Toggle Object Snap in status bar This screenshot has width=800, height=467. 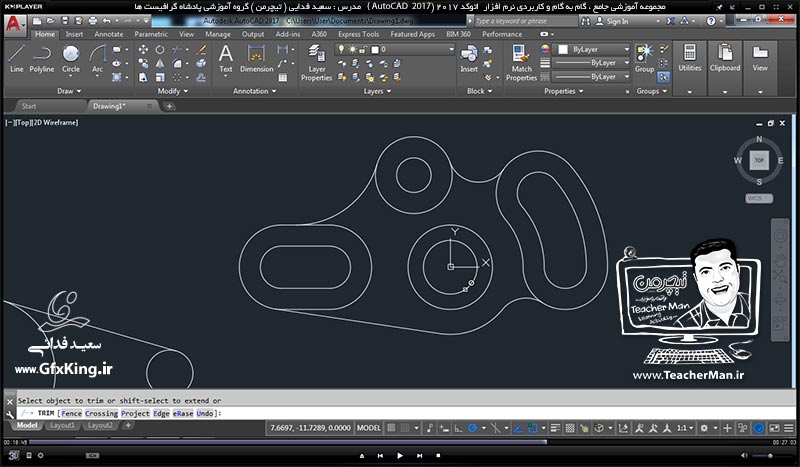tap(533, 428)
